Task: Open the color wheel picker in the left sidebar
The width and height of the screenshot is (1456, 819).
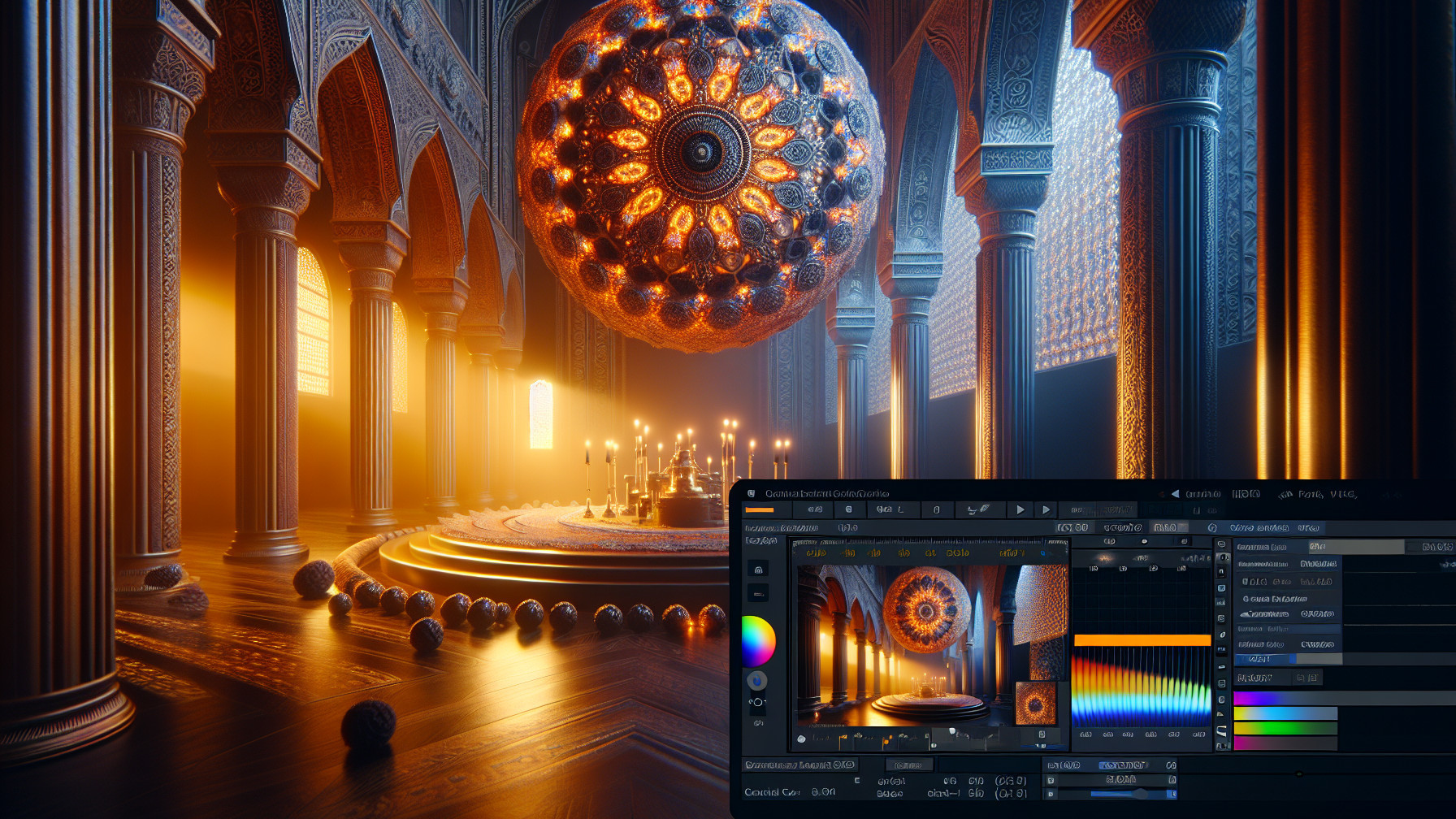Action: click(x=758, y=641)
